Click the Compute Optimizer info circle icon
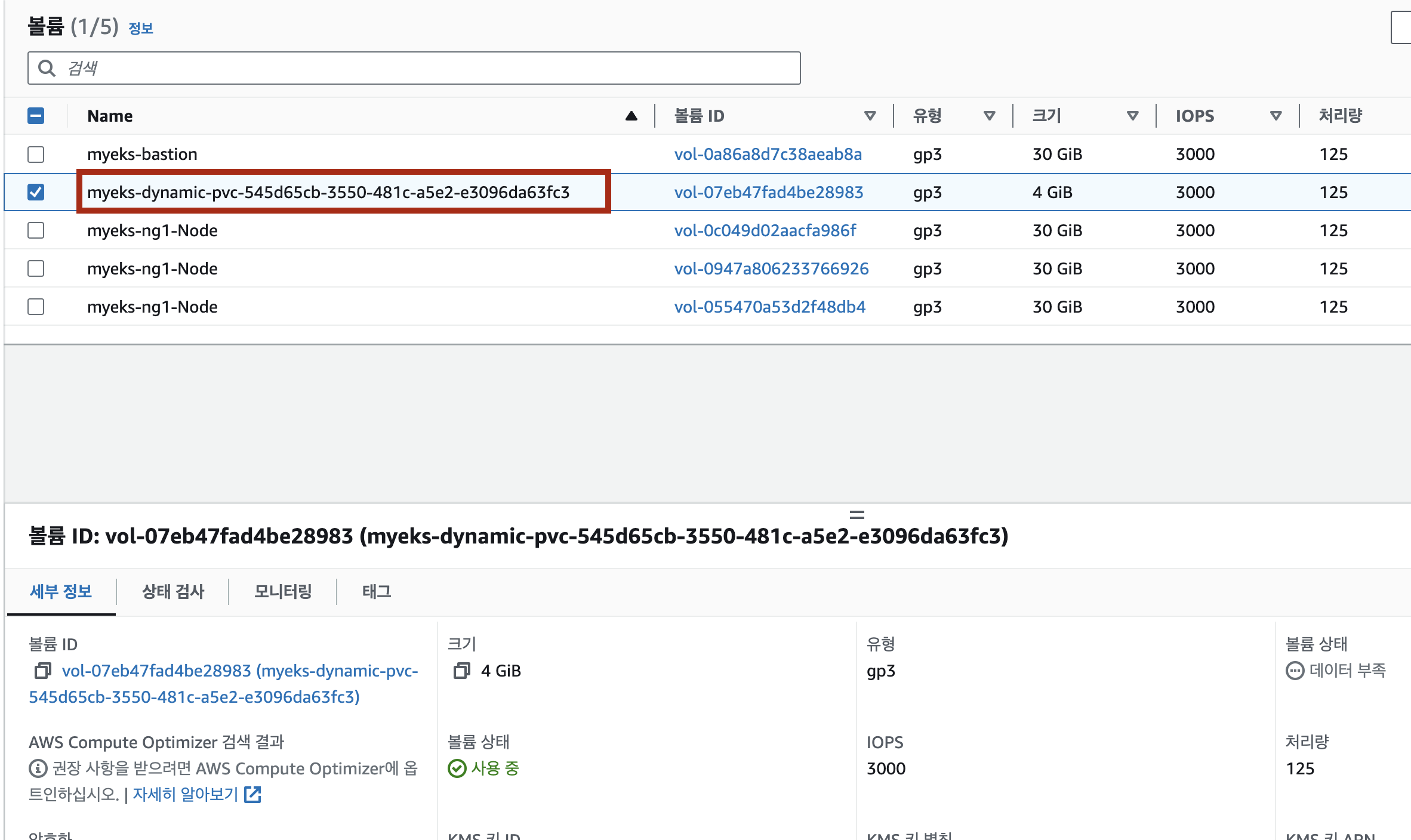1411x840 pixels. tap(38, 768)
